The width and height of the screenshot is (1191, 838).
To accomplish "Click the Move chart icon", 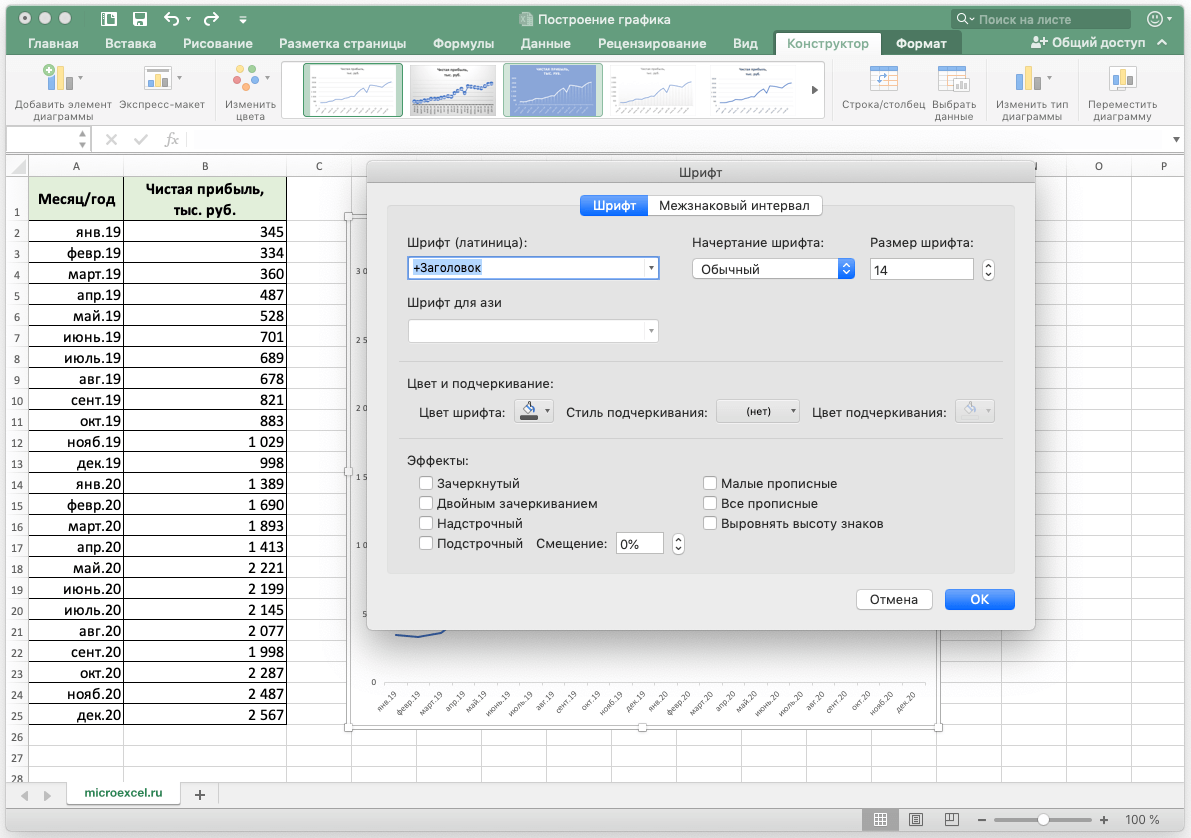I will (1122, 78).
